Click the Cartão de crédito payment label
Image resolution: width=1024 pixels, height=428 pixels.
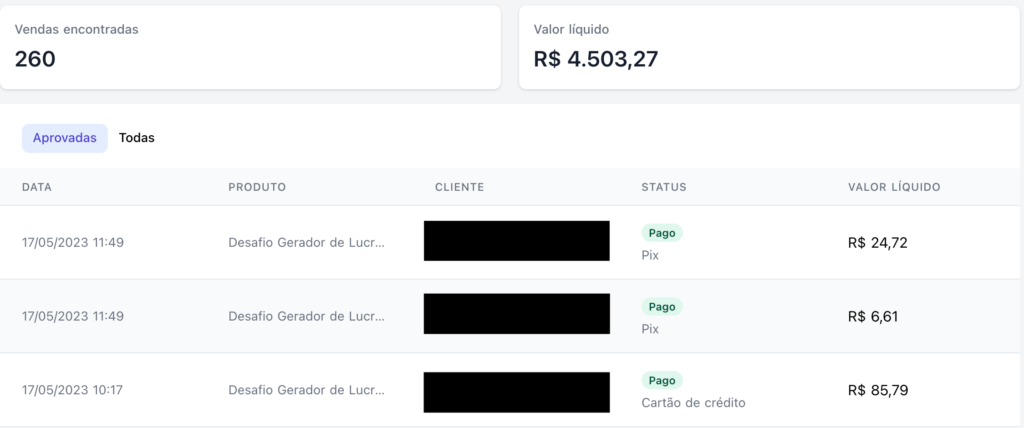point(694,403)
